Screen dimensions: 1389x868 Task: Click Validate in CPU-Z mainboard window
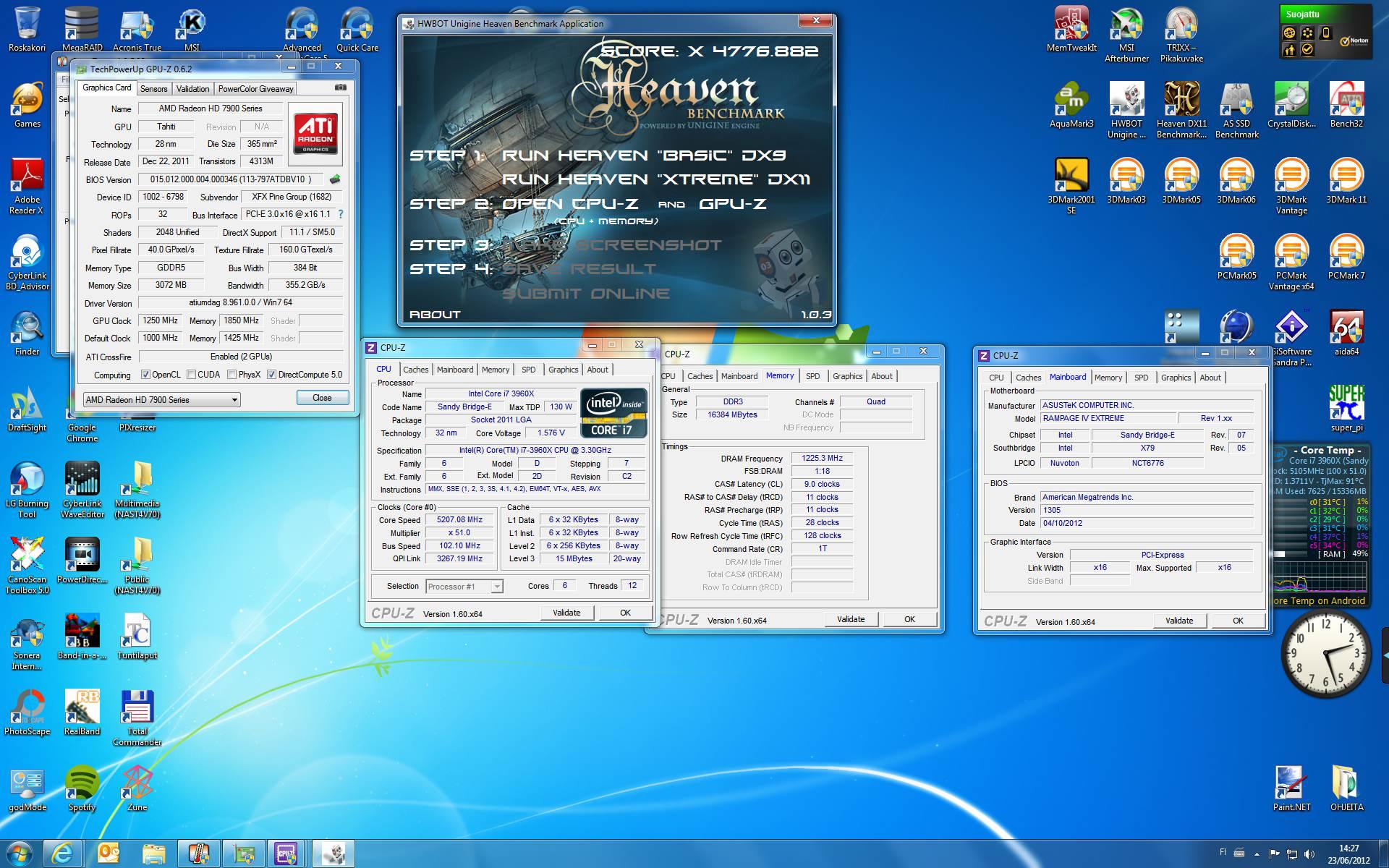1179,621
